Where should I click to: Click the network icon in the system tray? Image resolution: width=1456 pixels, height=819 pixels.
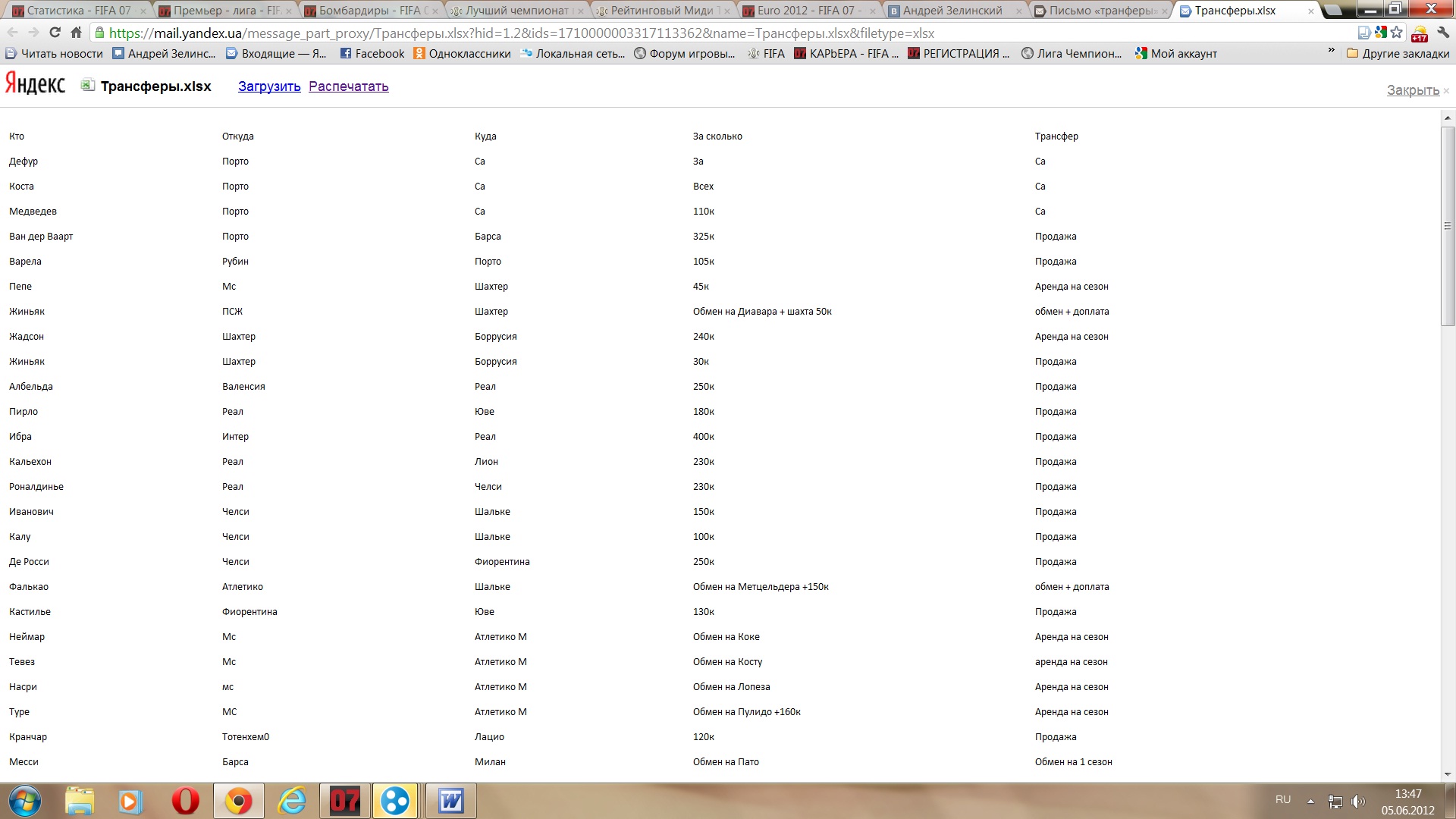click(x=1335, y=802)
